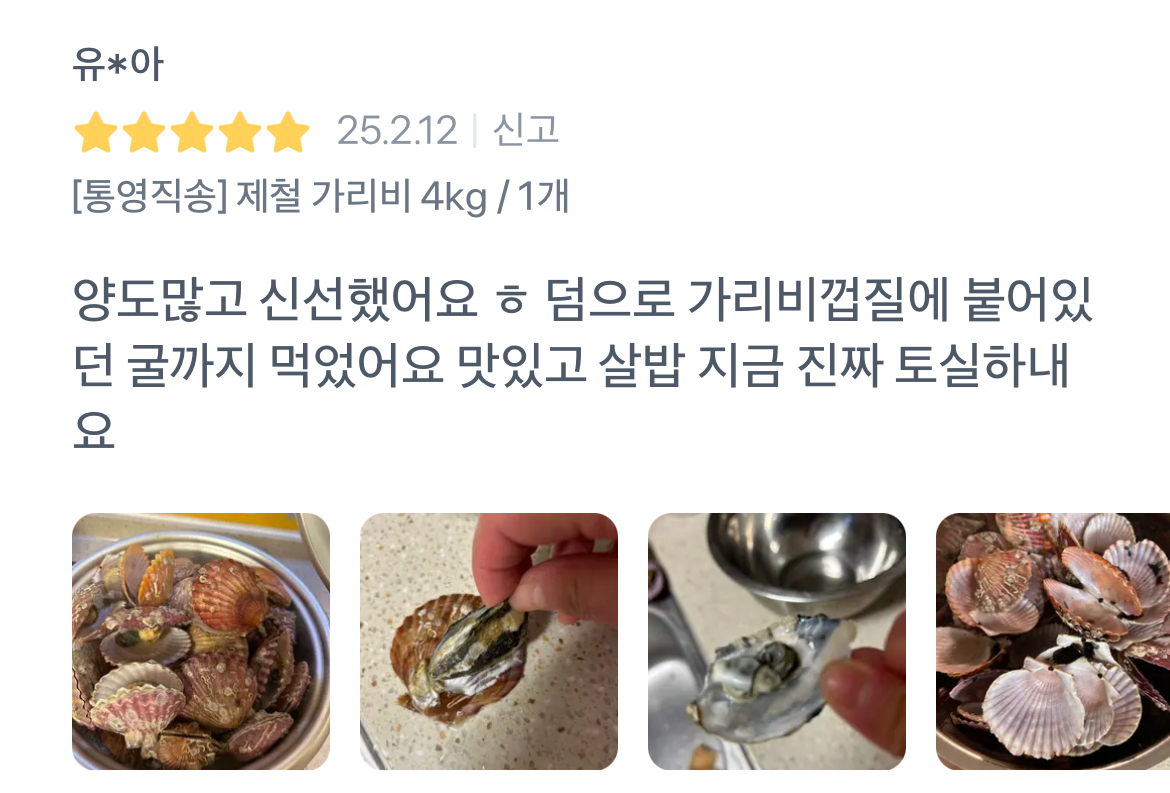Select the fourth yellow rating star

240,132
